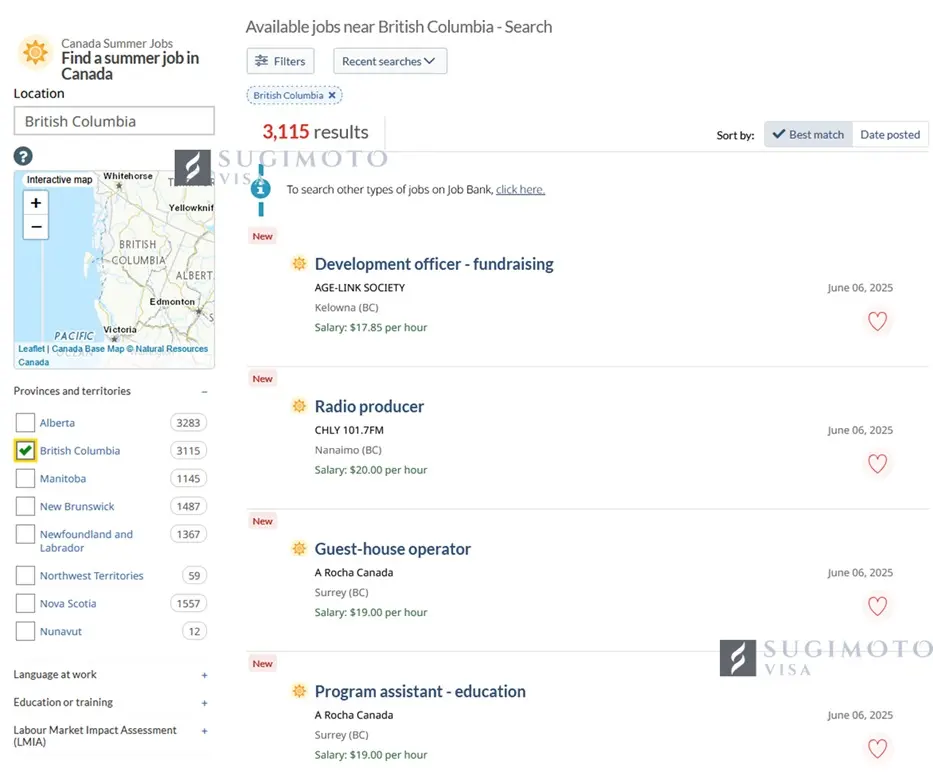Click the 1557 count badge for Nova Scotia
The width and height of the screenshot is (933, 780).
[x=188, y=603]
